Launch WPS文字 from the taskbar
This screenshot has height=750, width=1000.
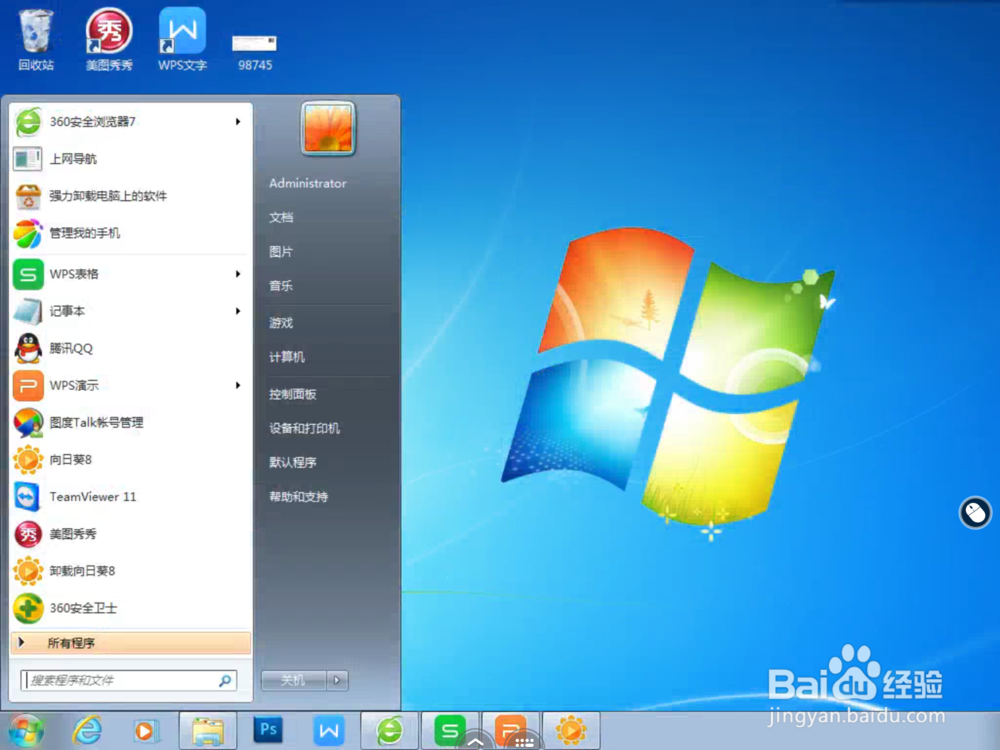click(328, 730)
